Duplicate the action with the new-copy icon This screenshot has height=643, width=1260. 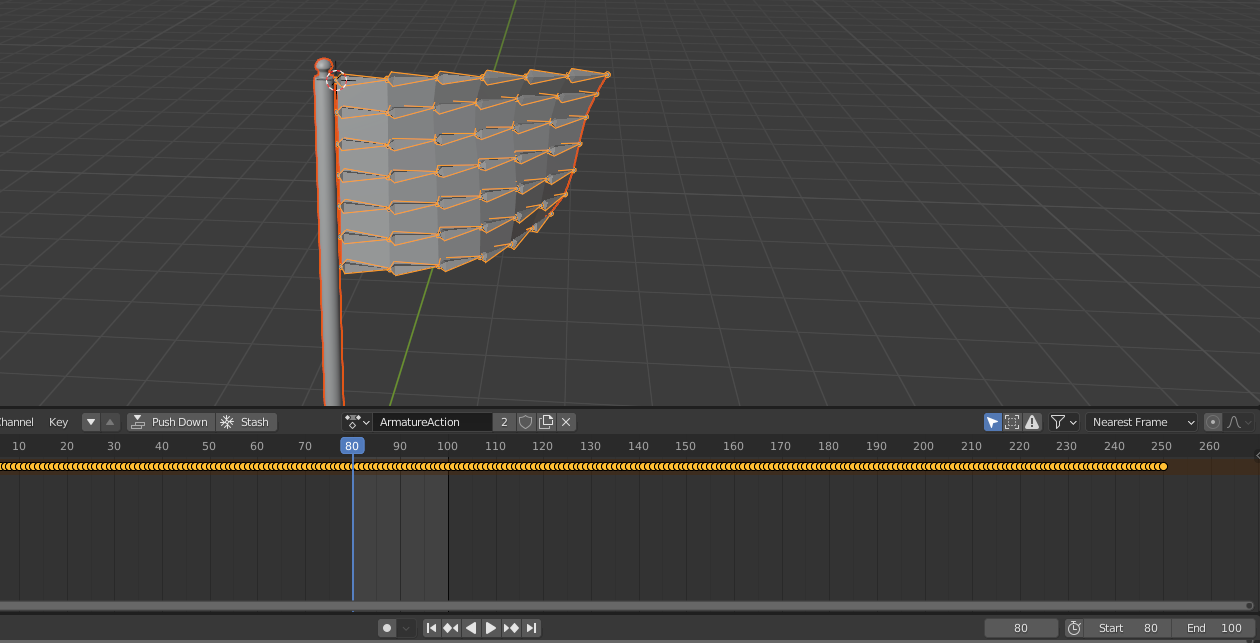pos(546,422)
